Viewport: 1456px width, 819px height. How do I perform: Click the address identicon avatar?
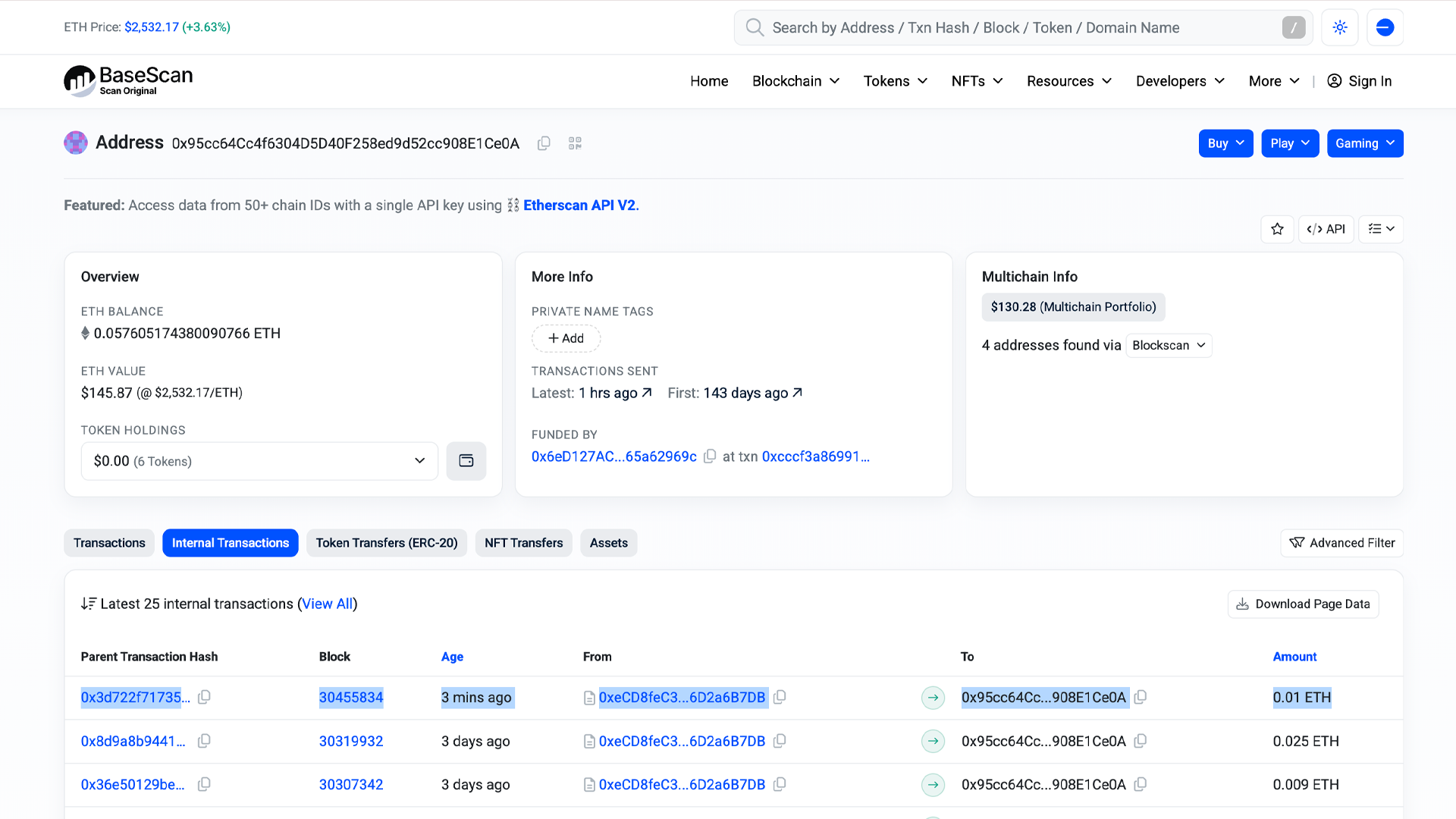click(76, 143)
